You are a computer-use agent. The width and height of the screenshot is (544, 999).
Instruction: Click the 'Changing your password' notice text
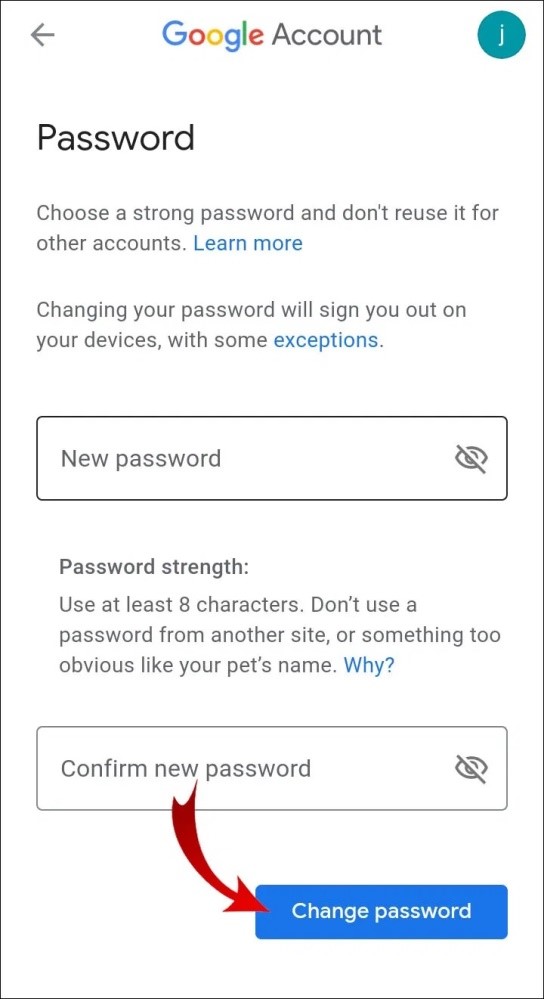click(251, 325)
